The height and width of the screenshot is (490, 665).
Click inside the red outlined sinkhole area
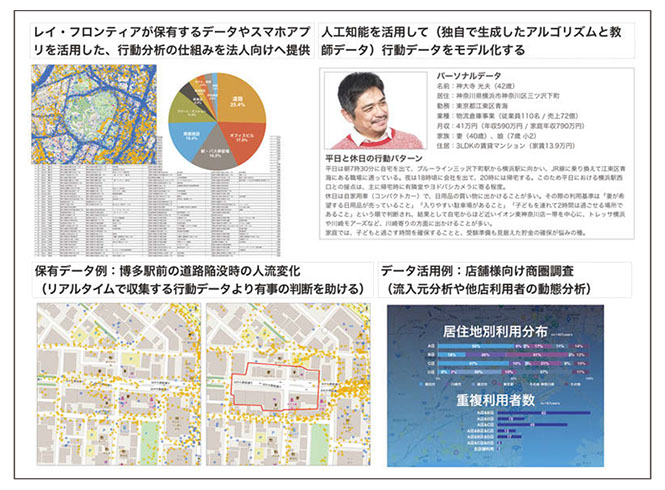pyautogui.click(x=275, y=386)
